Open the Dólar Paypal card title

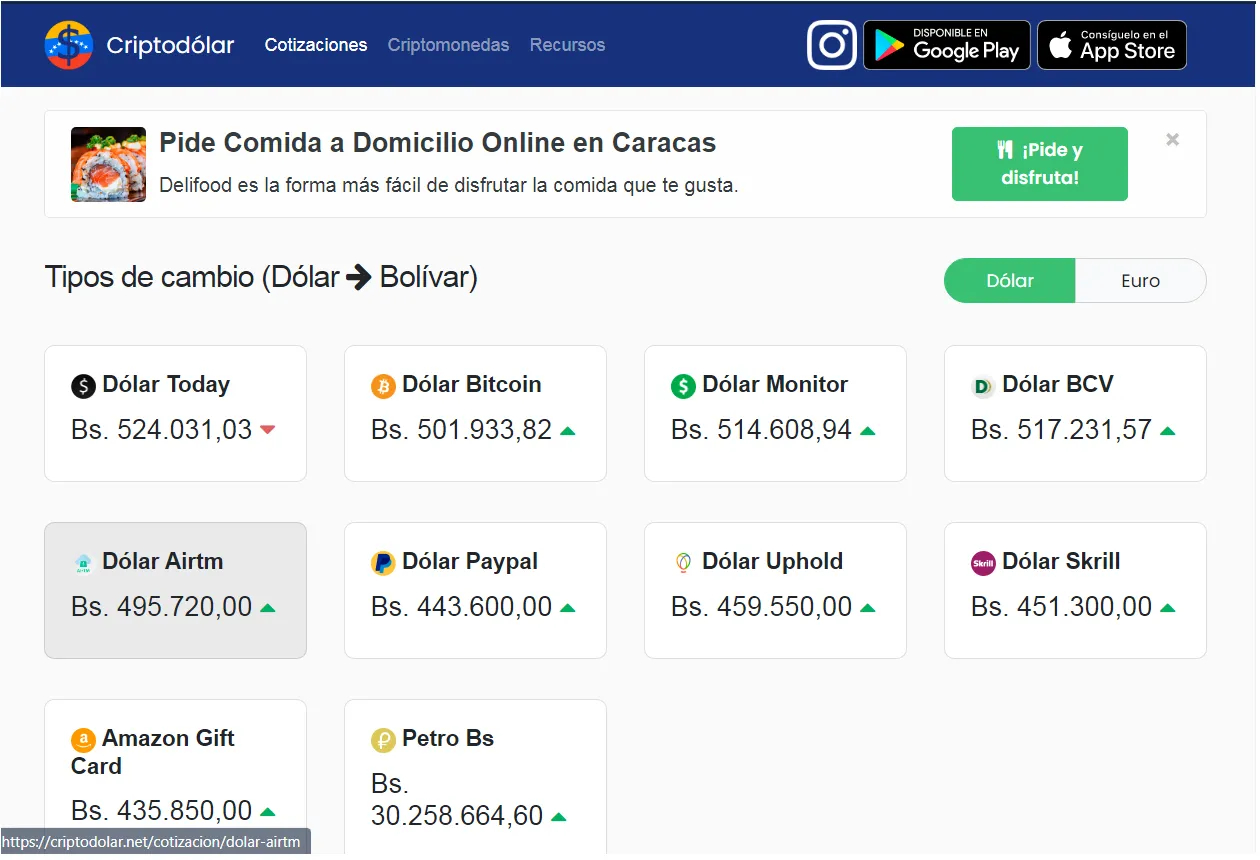click(470, 562)
